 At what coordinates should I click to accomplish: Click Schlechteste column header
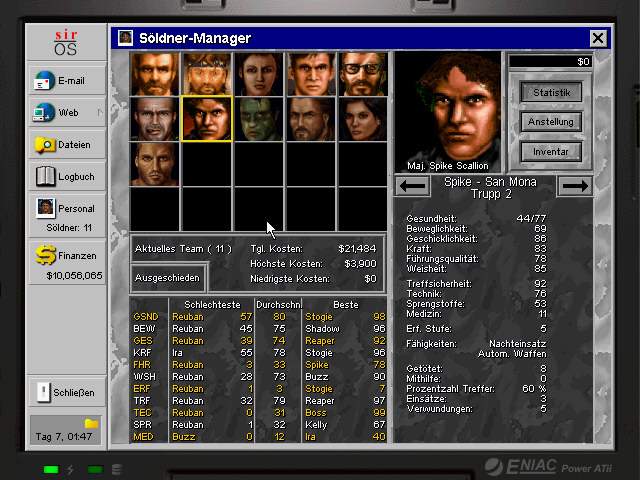tap(212, 304)
